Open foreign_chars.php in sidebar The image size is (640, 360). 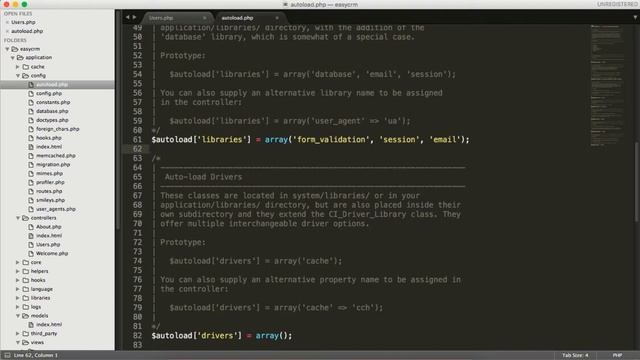[x=58, y=129]
